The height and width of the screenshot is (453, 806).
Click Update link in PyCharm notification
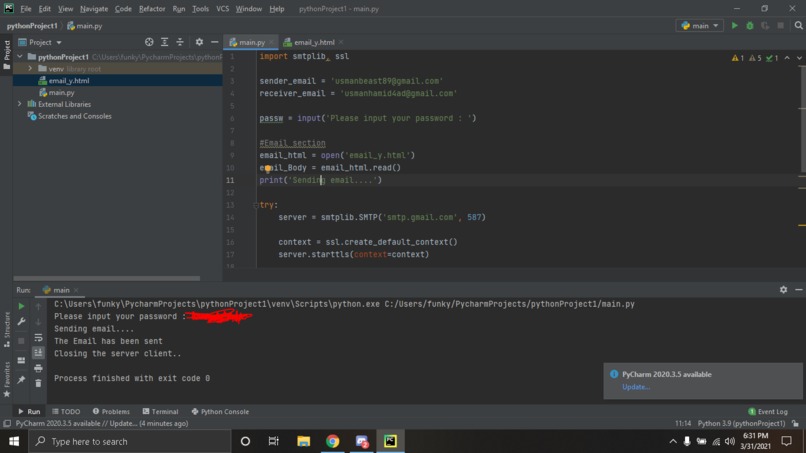click(x=636, y=387)
